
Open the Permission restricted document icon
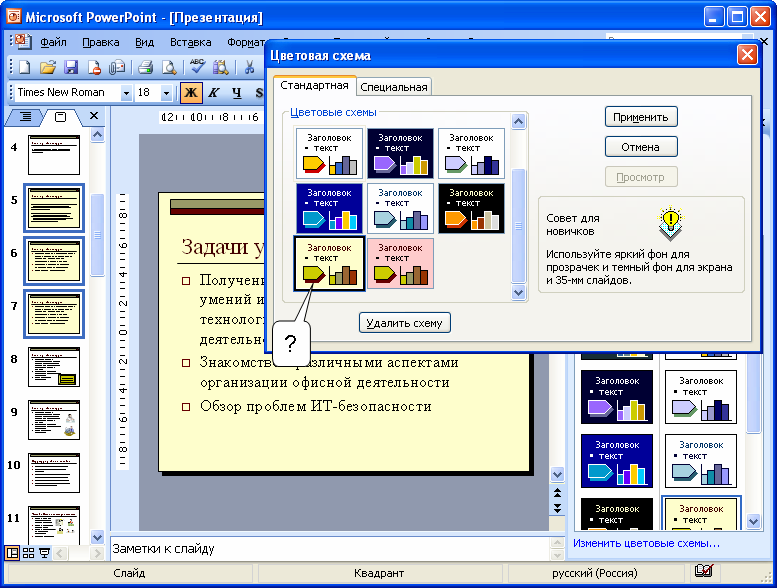point(94,67)
